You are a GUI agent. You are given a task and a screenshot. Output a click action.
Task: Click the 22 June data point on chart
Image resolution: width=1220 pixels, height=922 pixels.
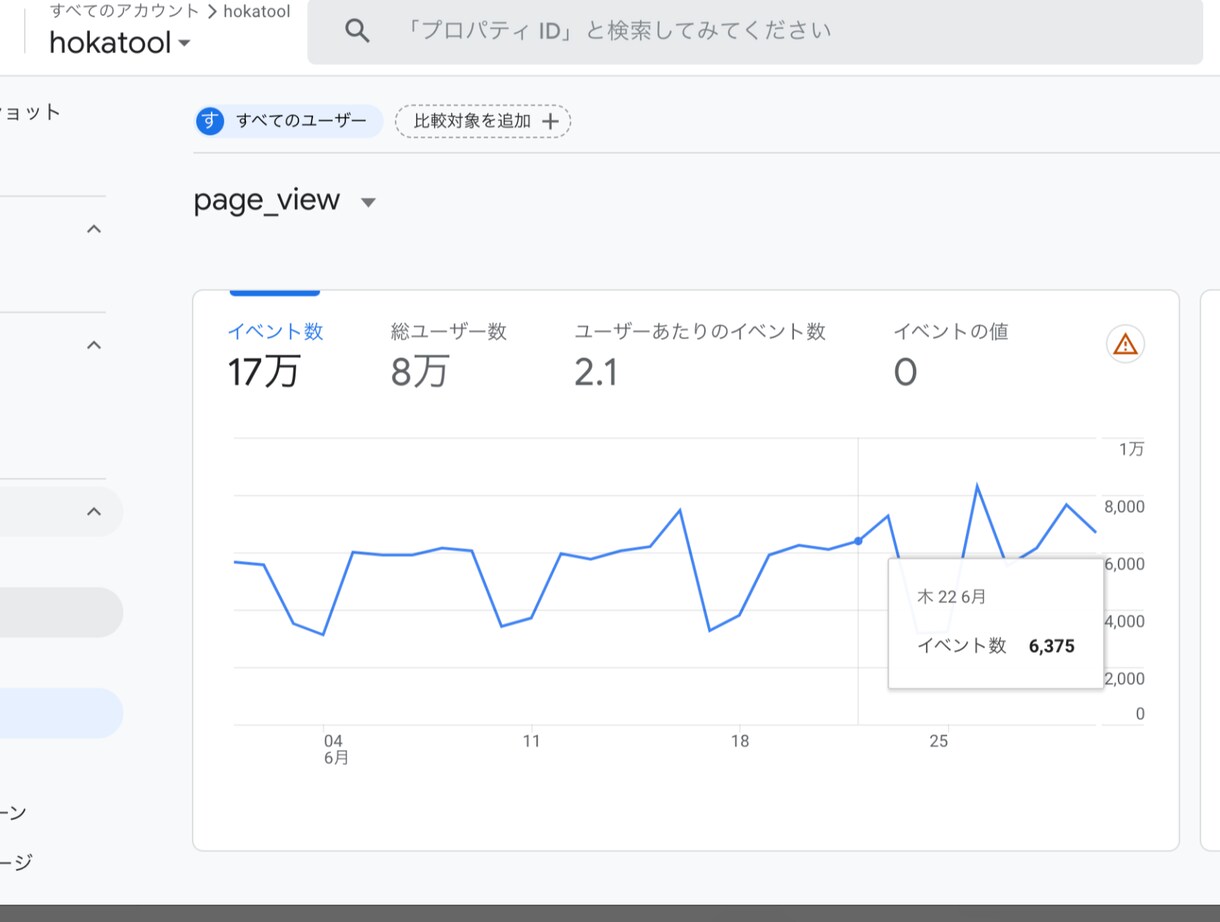coord(858,541)
